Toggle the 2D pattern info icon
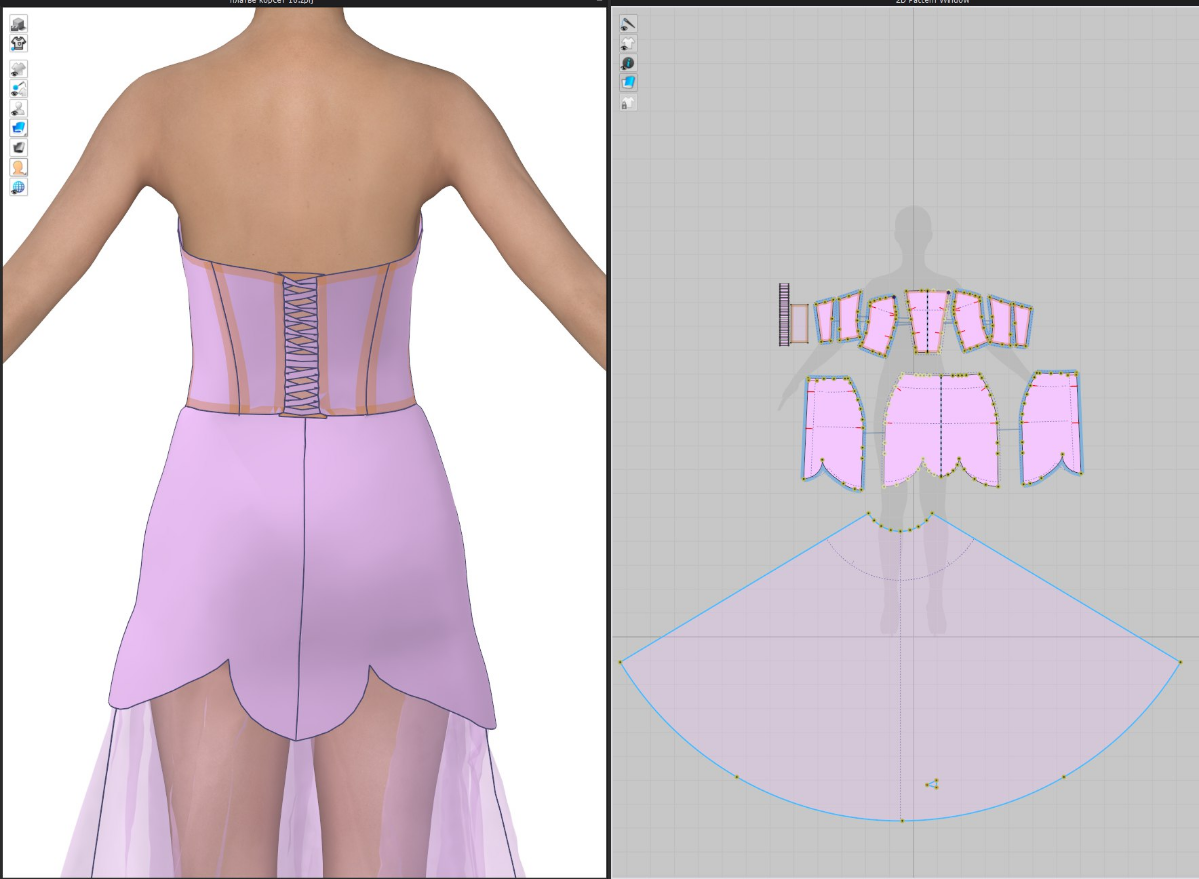This screenshot has width=1199, height=879. pos(628,63)
